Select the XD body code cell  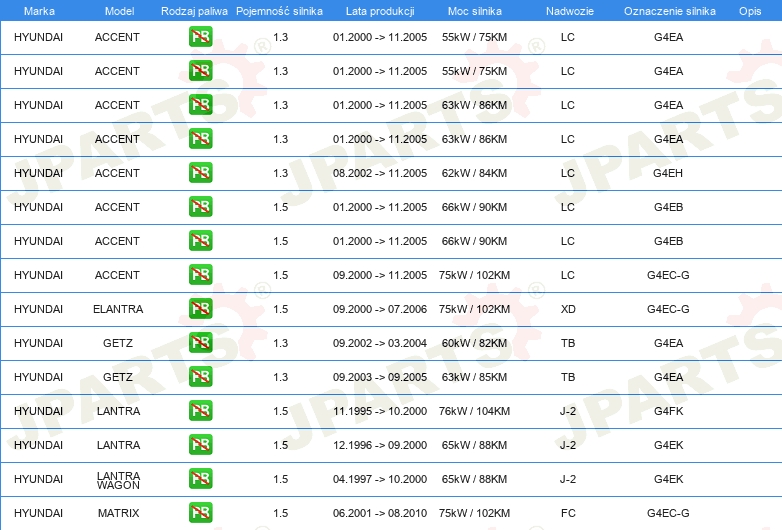[x=568, y=309]
